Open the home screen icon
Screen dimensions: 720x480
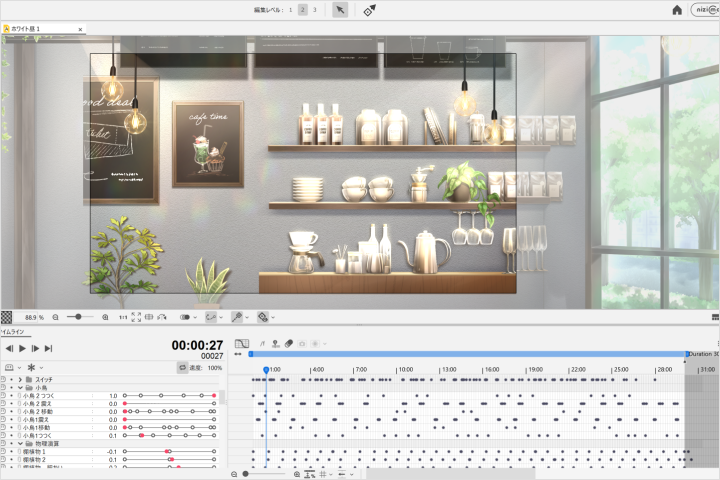coord(677,10)
